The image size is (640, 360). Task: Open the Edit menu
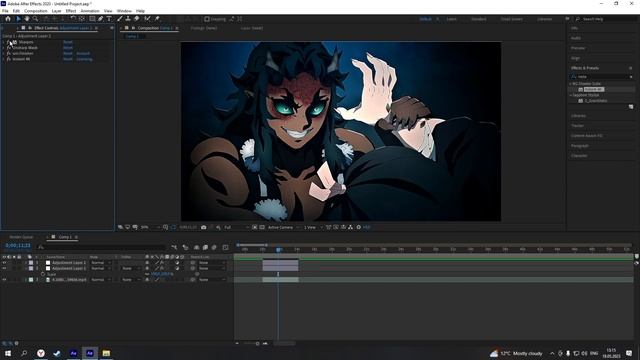point(16,11)
